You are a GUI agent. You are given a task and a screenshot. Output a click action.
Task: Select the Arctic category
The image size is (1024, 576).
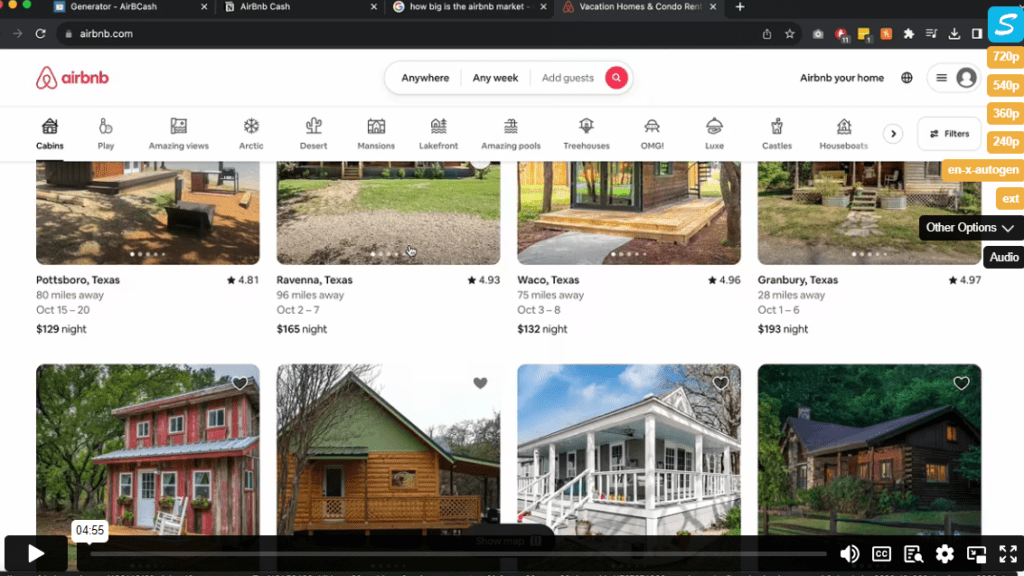coord(251,134)
